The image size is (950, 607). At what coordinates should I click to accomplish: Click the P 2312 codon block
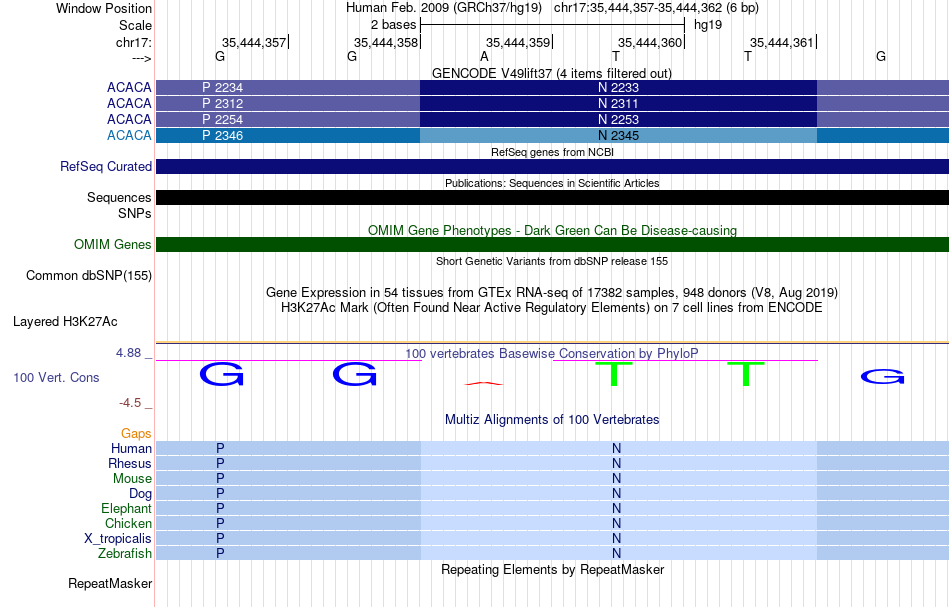pos(288,104)
